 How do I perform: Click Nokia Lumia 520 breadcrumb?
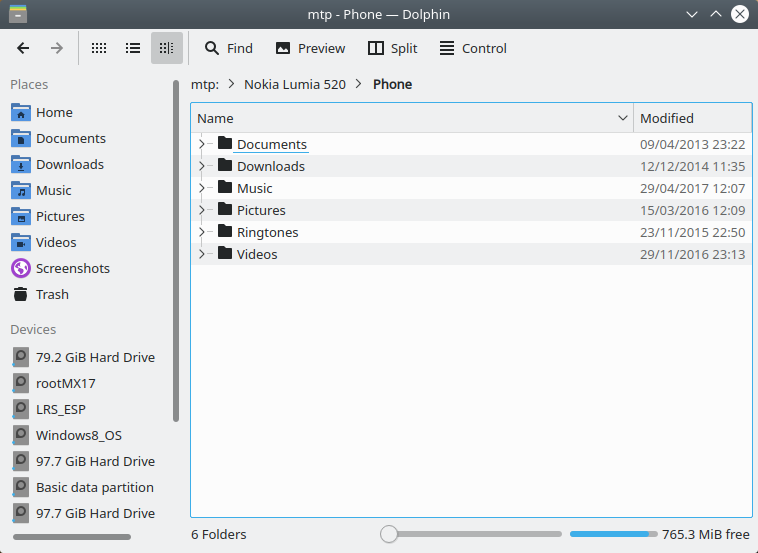click(x=294, y=84)
